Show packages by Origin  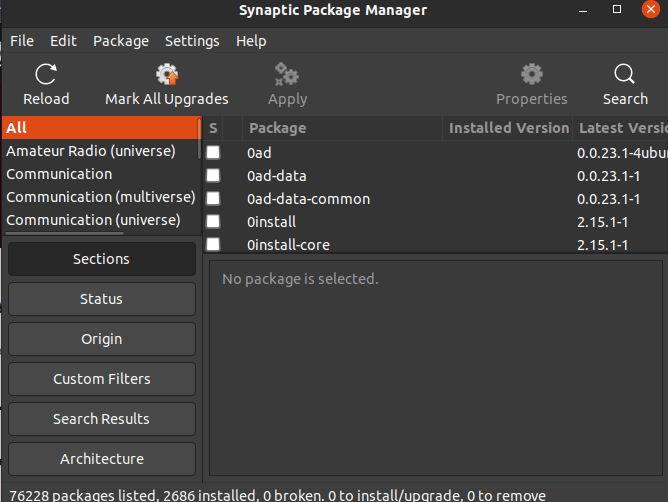(x=102, y=339)
